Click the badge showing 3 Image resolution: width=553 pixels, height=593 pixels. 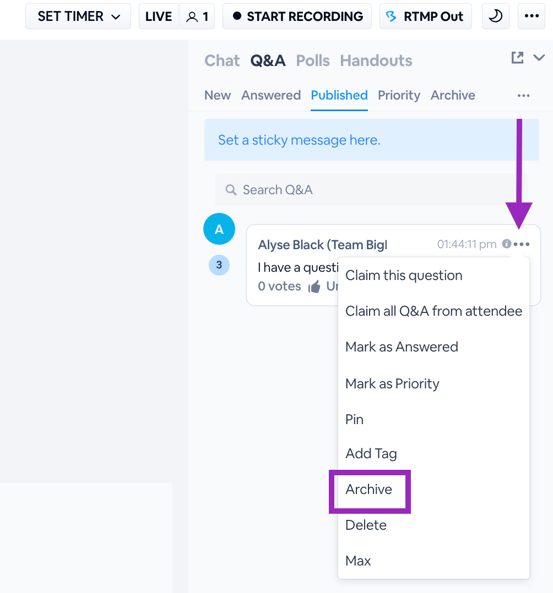pos(219,265)
